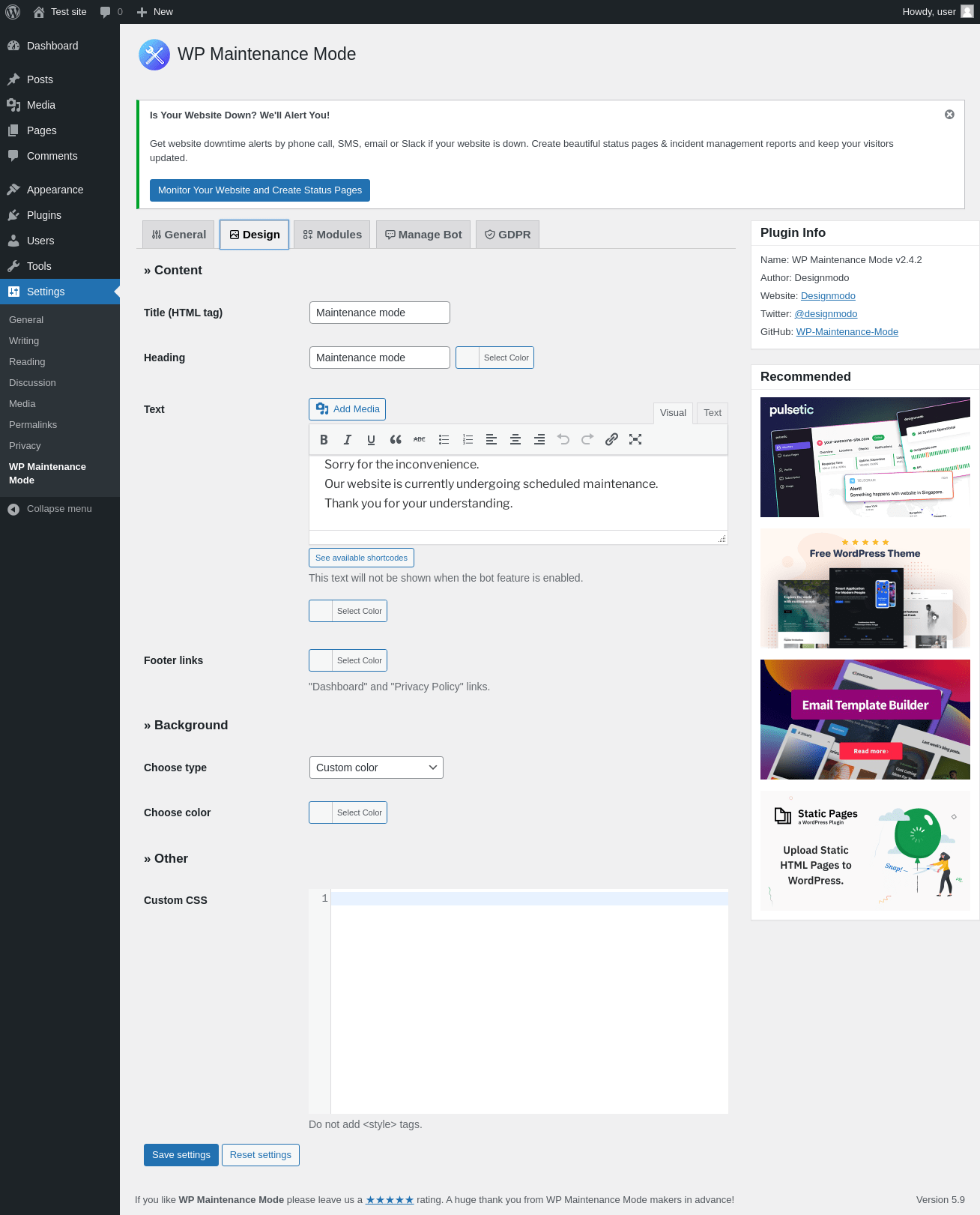Open the GDPR tab
The height and width of the screenshot is (1215, 980).
[x=507, y=235]
